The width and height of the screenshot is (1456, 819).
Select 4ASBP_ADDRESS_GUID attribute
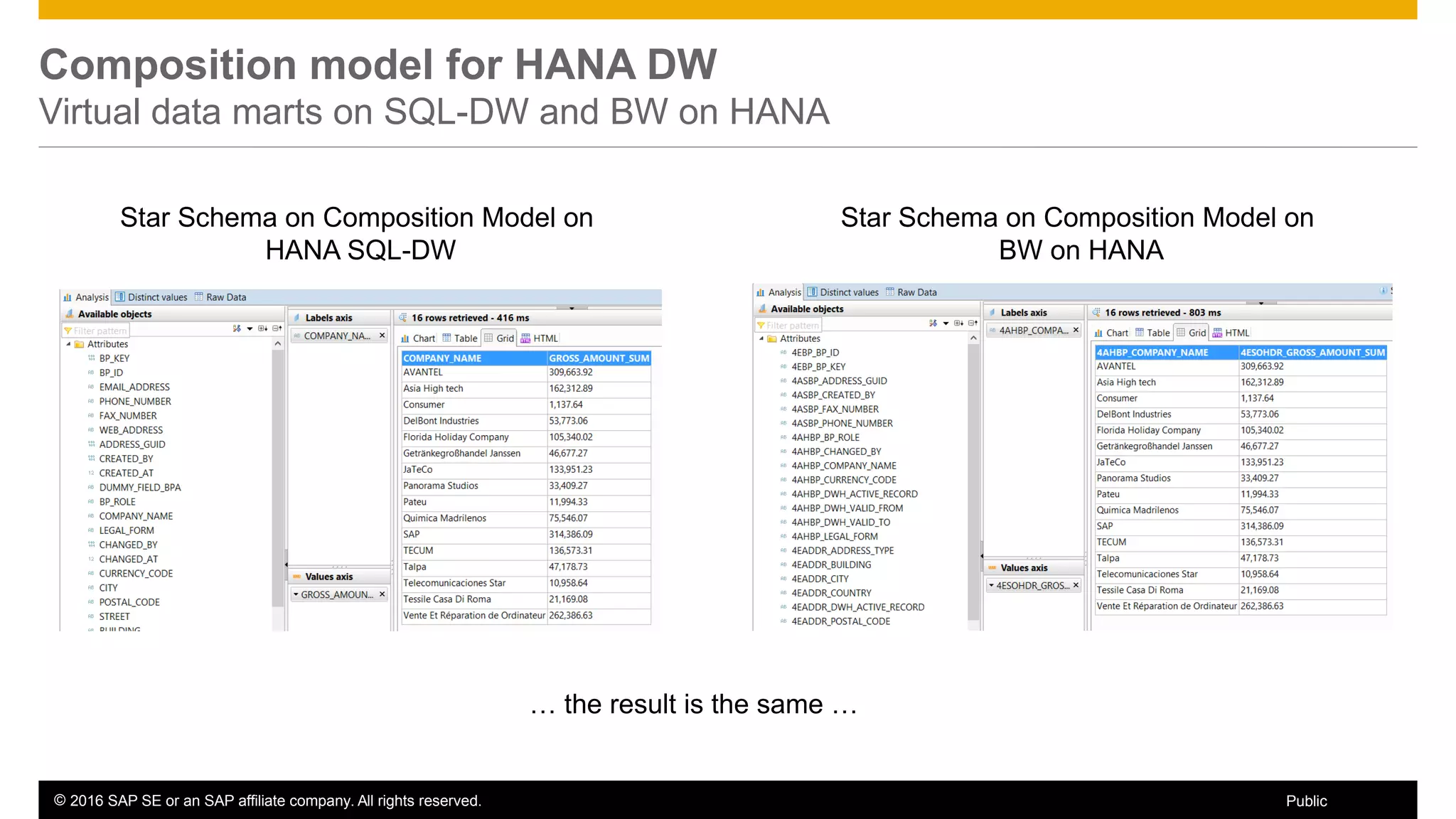(x=839, y=381)
